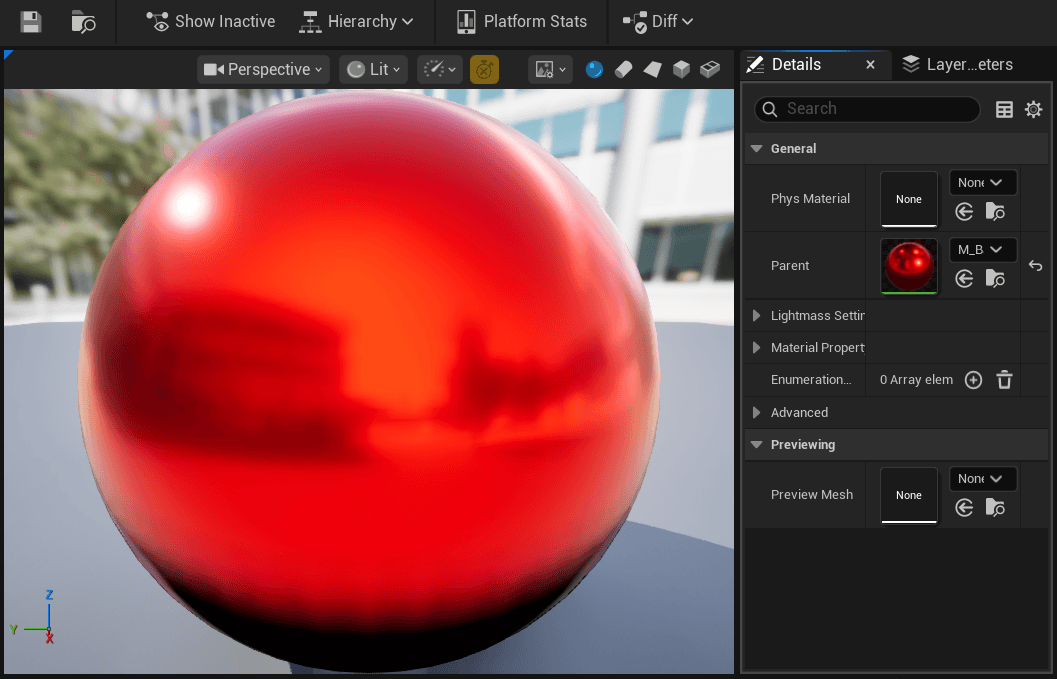Open the Hierarchy menu
The height and width of the screenshot is (679, 1057).
357,21
